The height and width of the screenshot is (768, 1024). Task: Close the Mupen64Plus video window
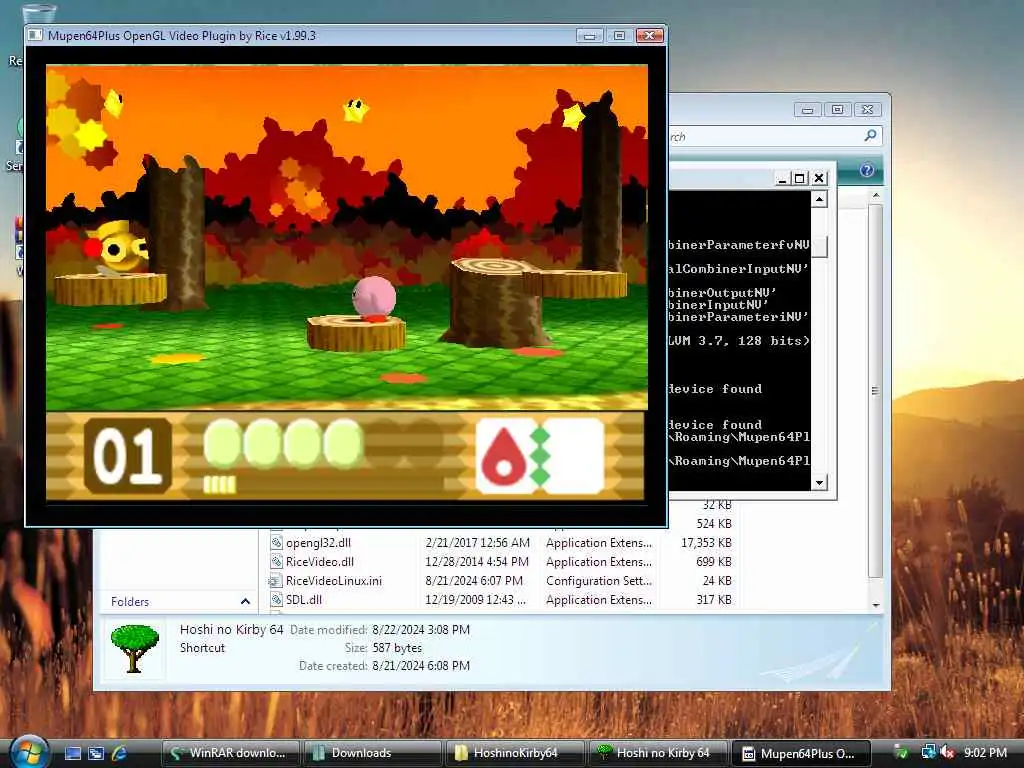tap(650, 35)
